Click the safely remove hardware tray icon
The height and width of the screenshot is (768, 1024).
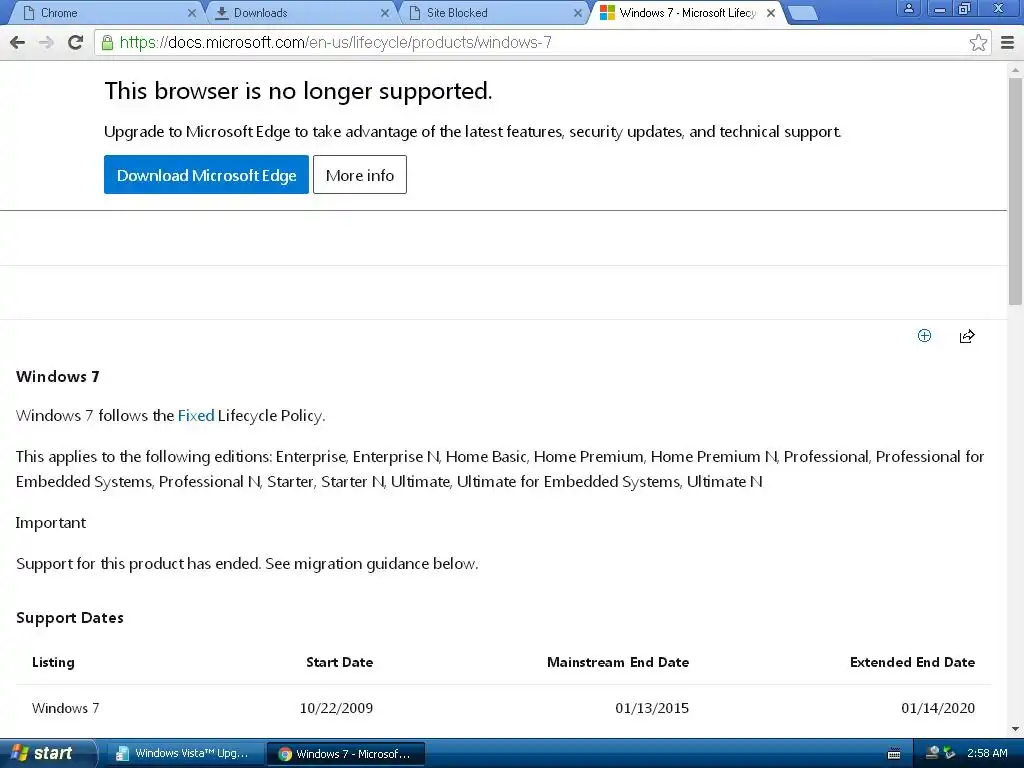[x=950, y=753]
